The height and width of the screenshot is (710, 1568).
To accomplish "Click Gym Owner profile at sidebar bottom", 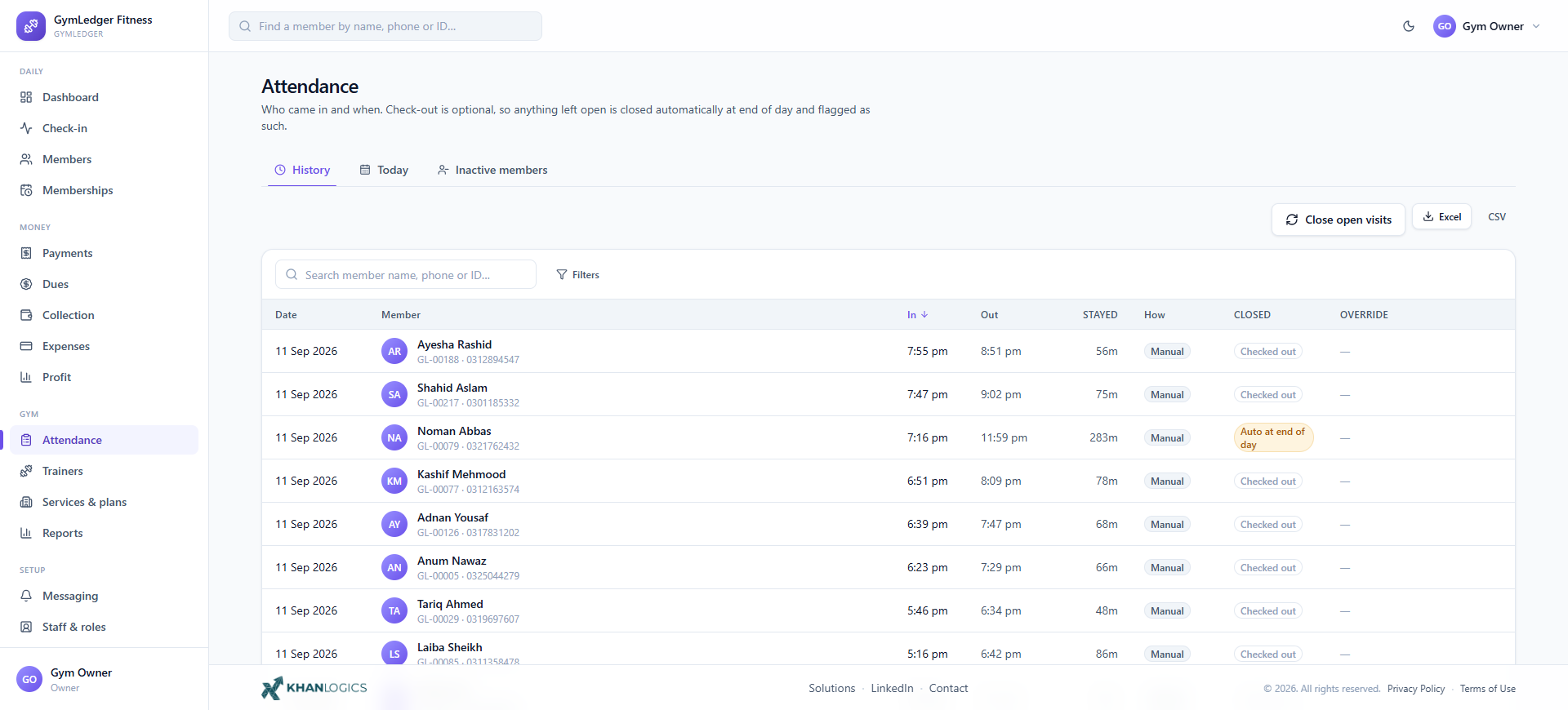I will point(105,679).
